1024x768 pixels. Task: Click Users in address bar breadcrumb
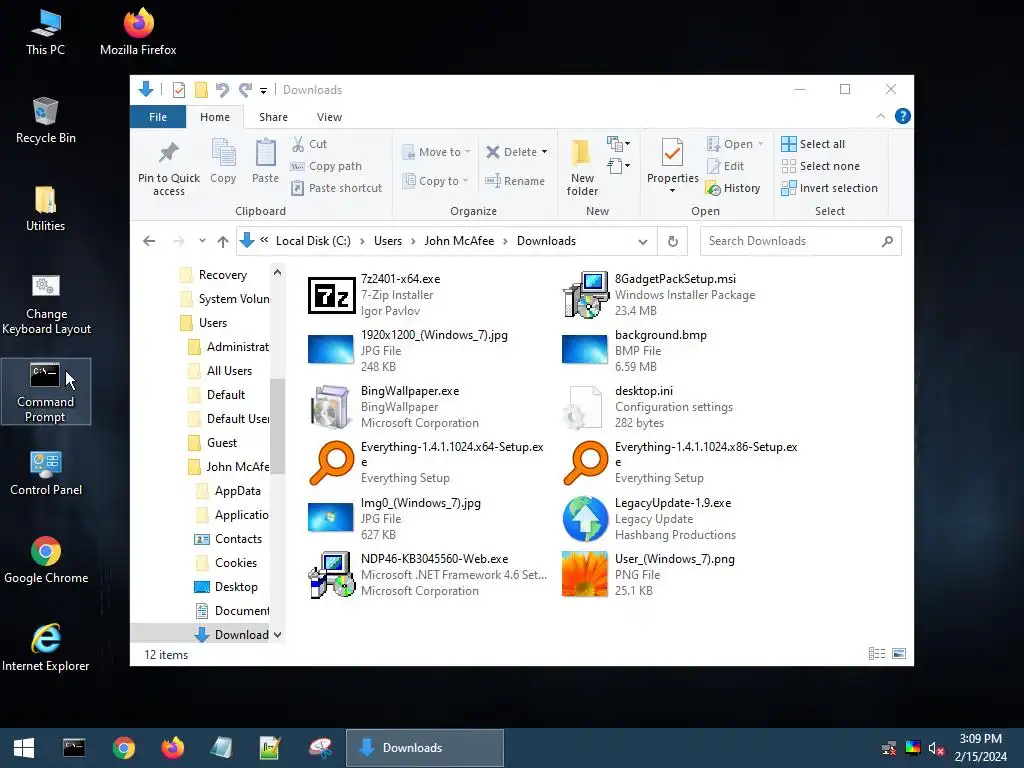[388, 241]
